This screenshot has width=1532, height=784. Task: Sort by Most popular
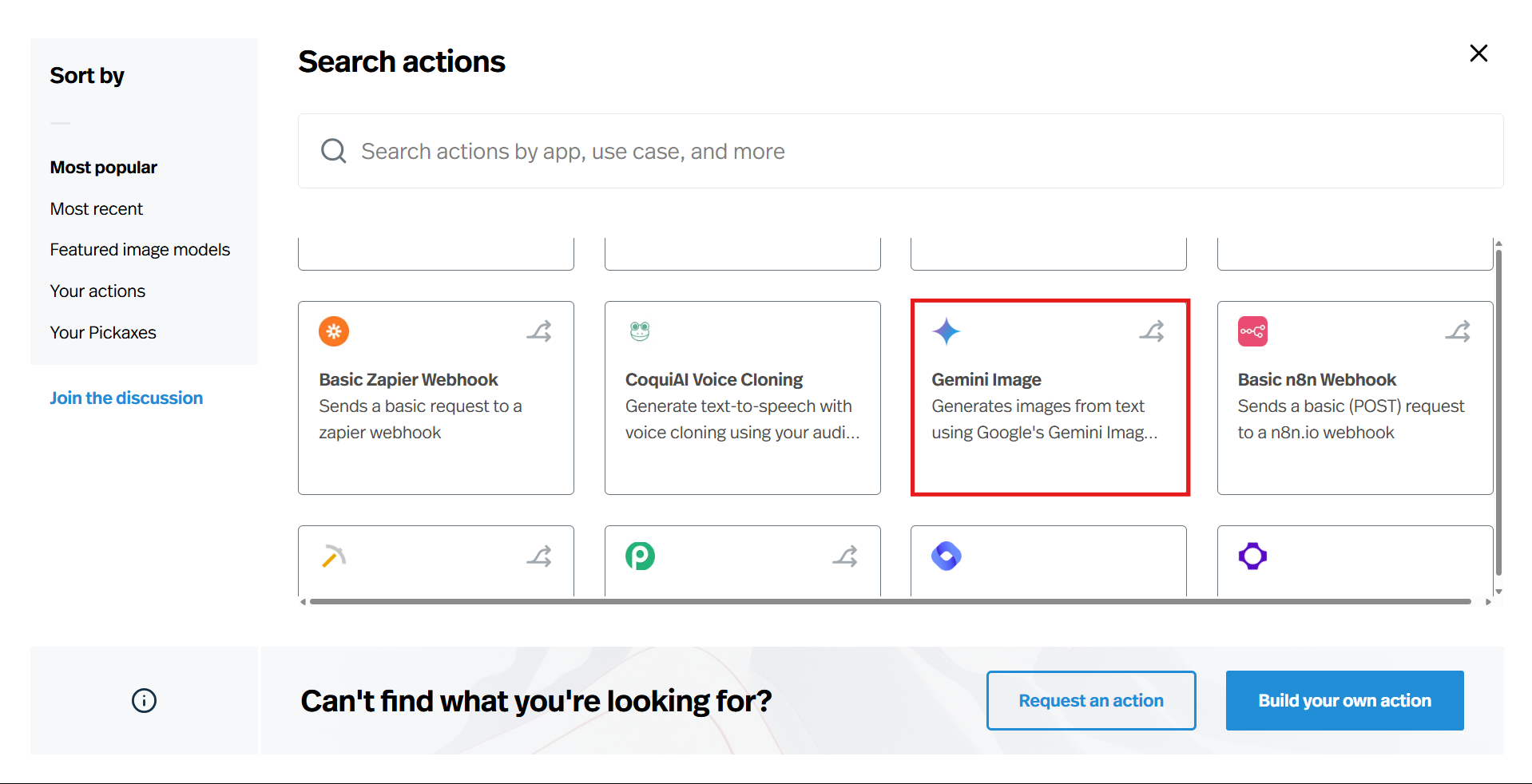point(104,168)
